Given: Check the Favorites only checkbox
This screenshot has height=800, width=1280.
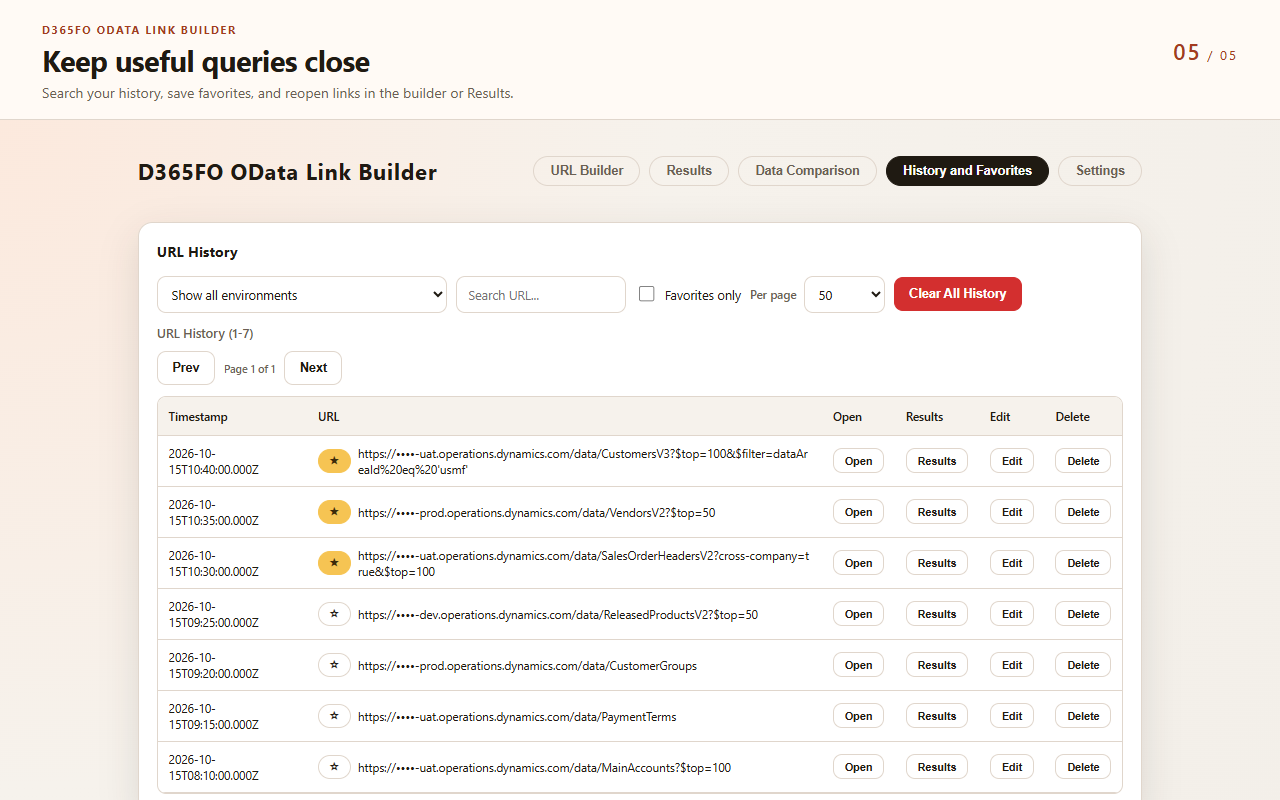Looking at the screenshot, I should (647, 294).
